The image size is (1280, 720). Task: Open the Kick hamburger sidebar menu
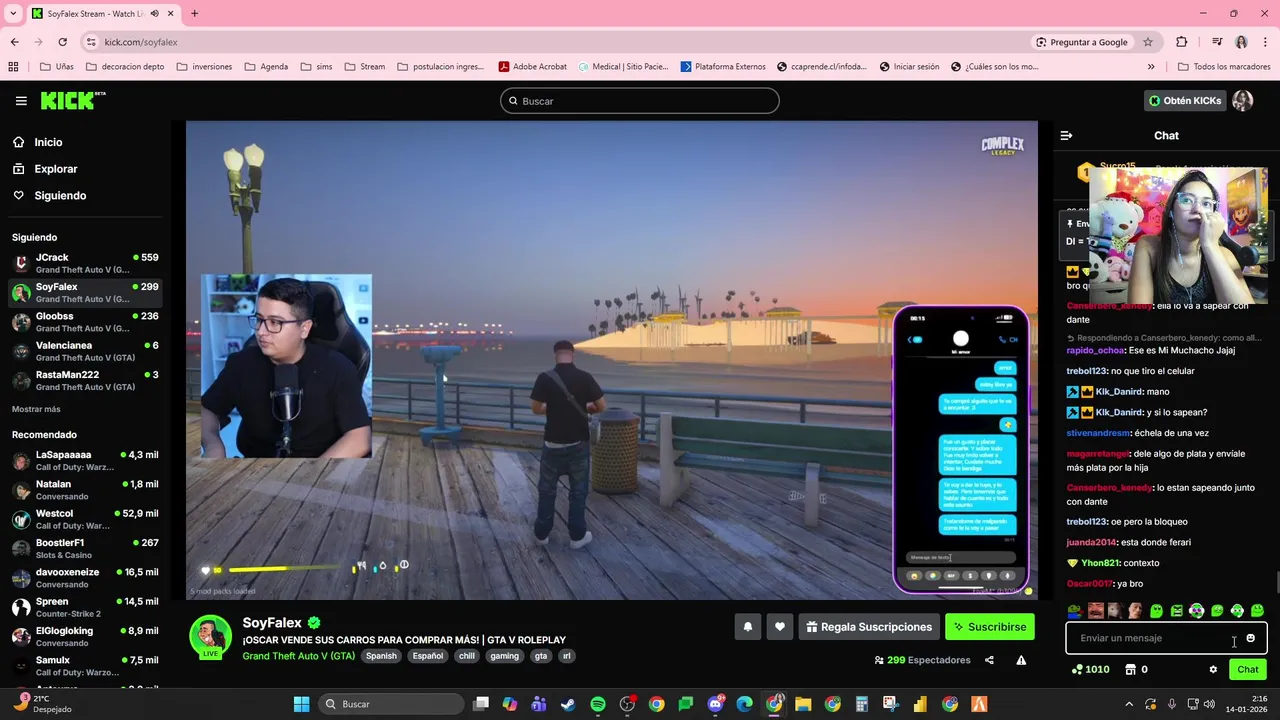point(21,101)
